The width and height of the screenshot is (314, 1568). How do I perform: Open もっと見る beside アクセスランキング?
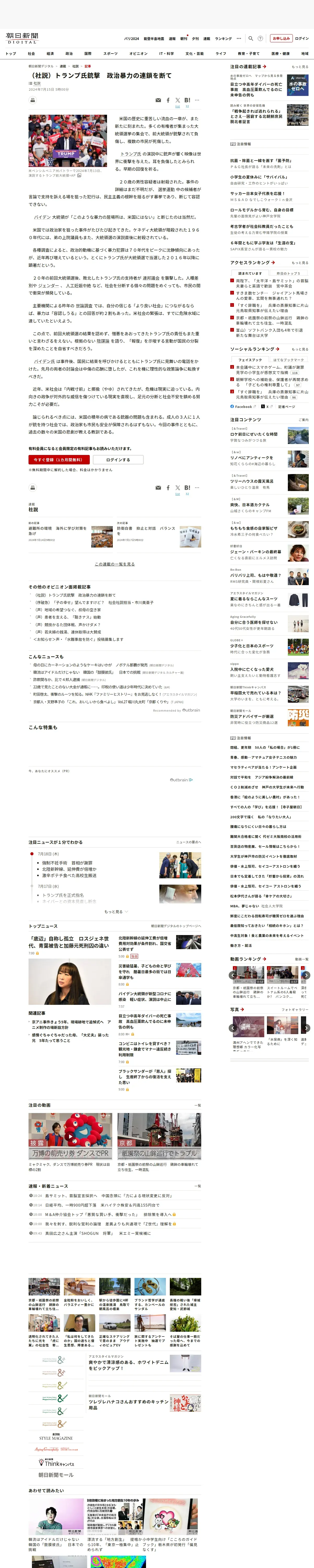click(300, 263)
